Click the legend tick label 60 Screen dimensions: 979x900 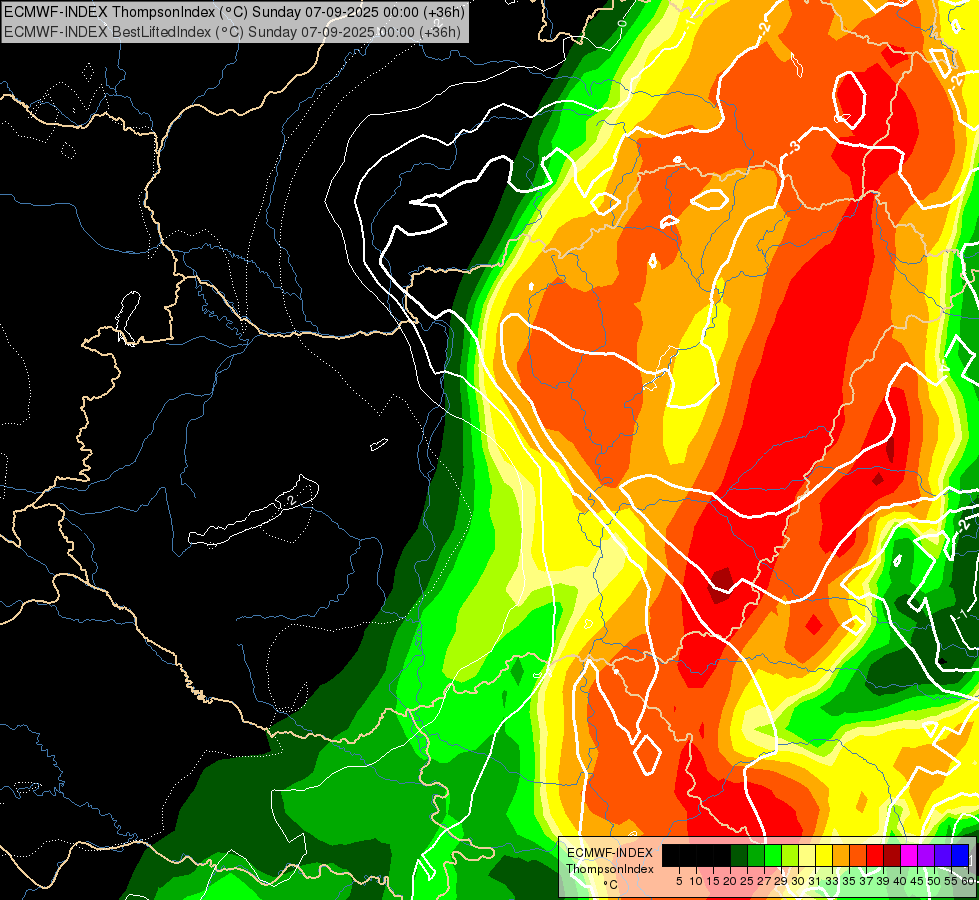click(968, 881)
